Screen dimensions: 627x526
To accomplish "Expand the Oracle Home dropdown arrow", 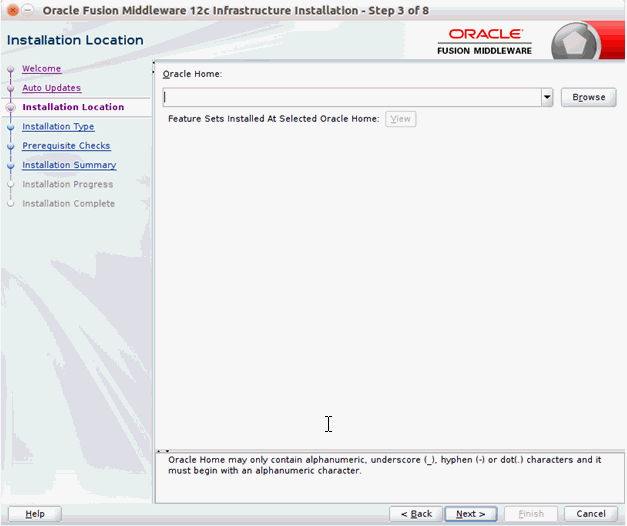I will (x=547, y=97).
